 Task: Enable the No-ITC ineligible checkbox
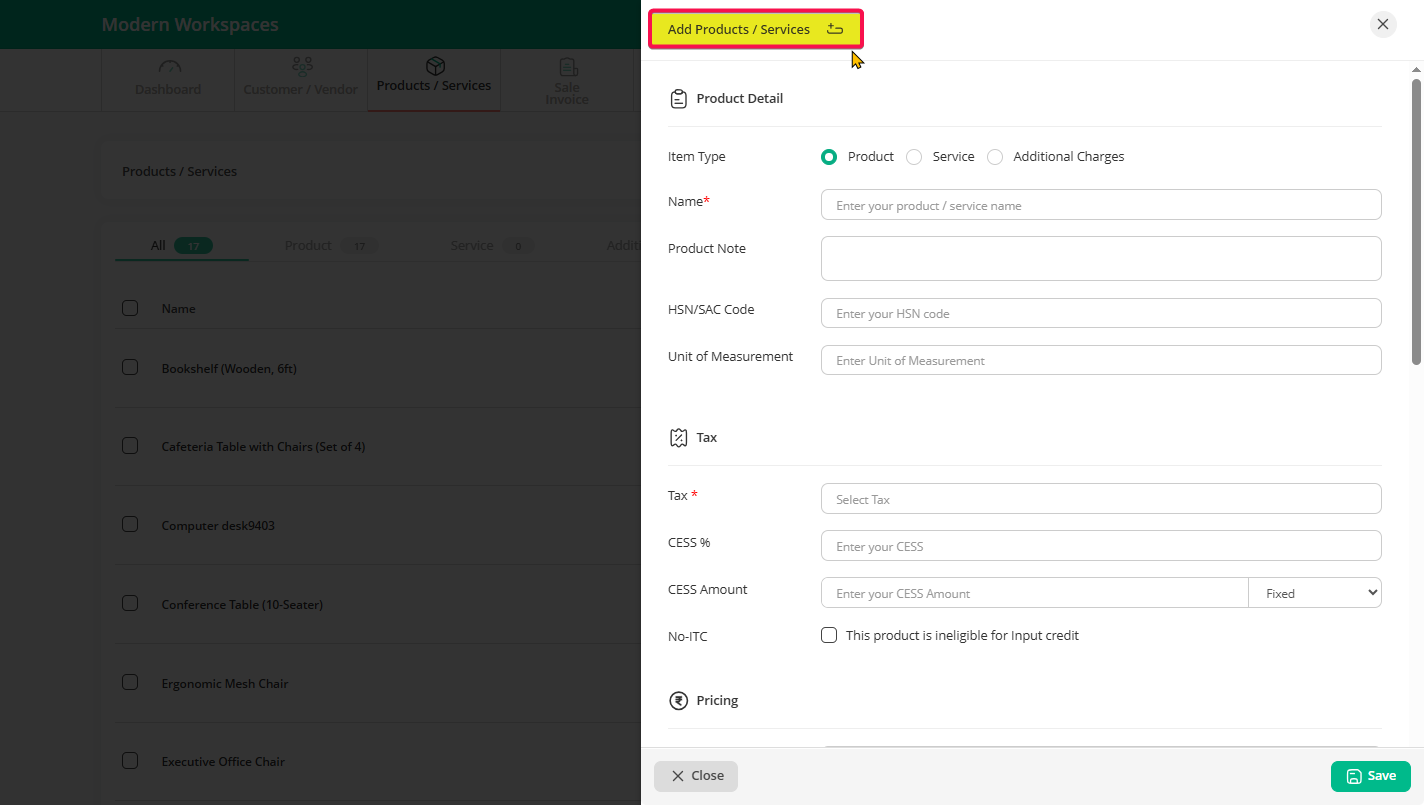(829, 636)
